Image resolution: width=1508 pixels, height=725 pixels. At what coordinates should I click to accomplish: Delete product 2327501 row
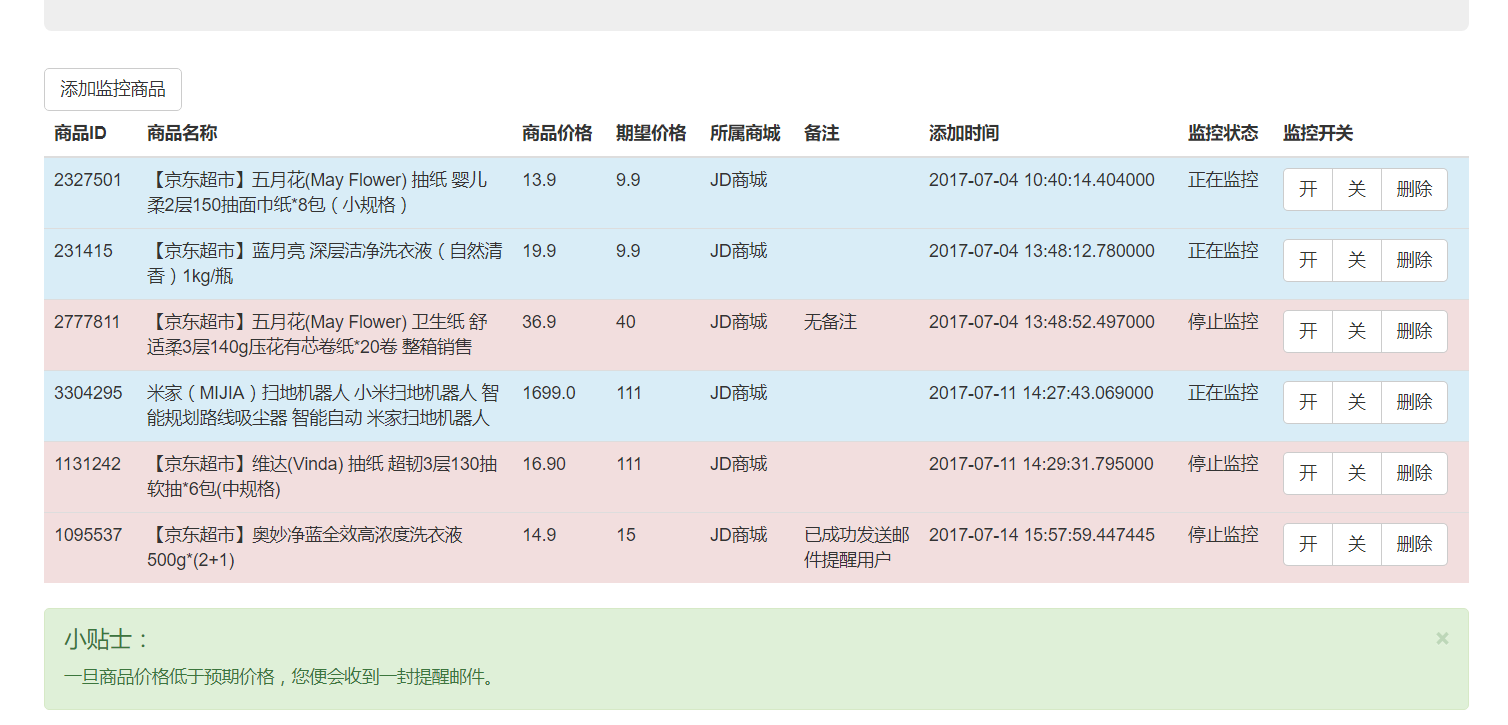1414,189
